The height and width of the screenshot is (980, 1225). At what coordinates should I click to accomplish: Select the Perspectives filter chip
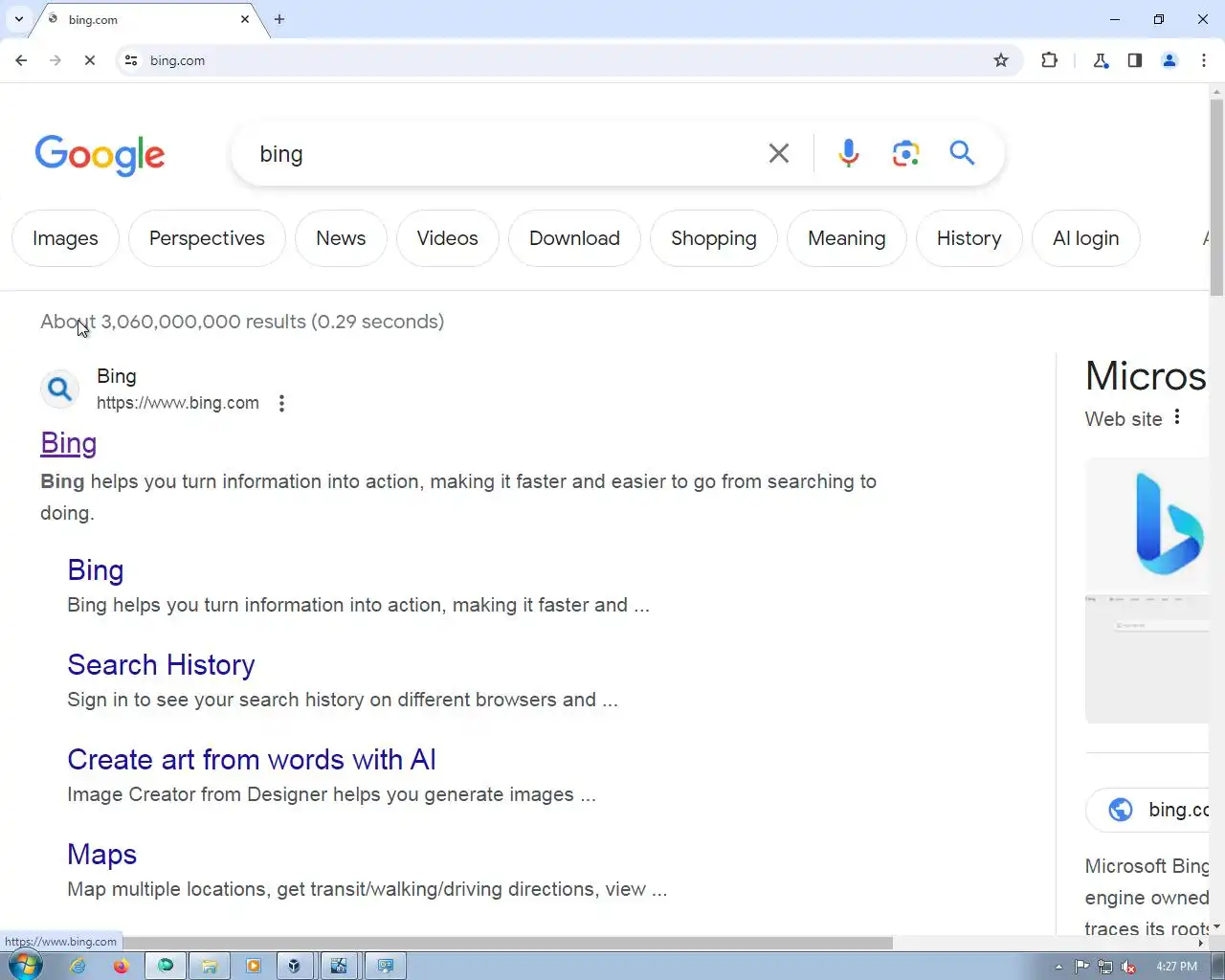point(207,238)
